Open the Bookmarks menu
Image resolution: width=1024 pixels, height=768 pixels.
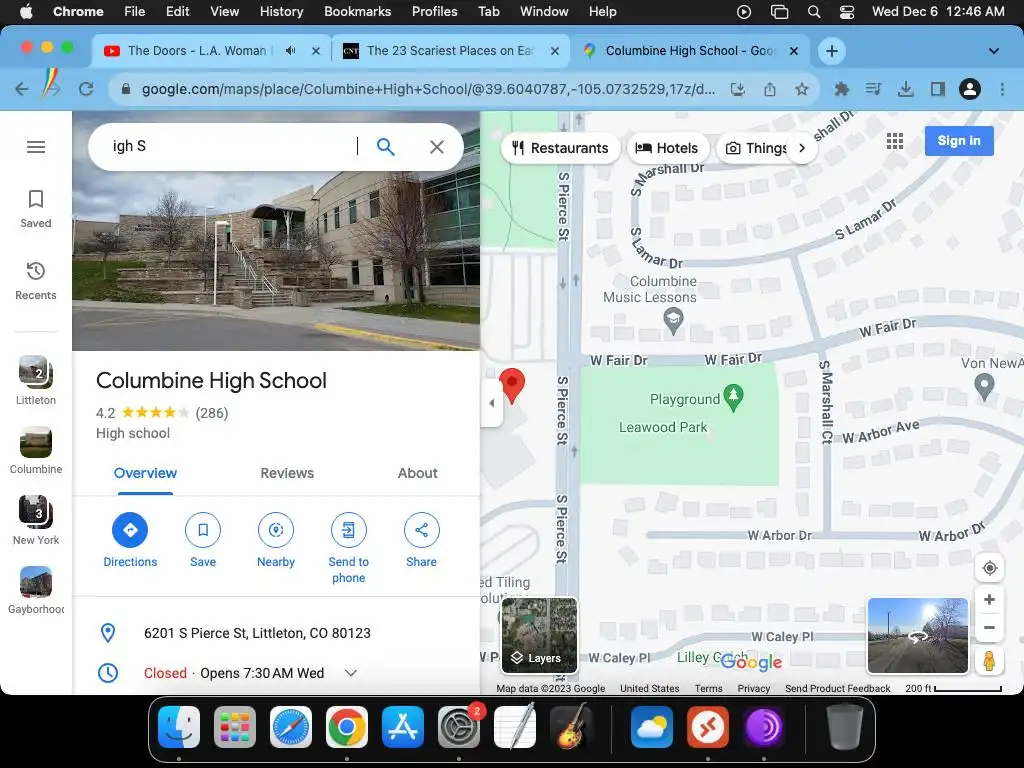click(x=357, y=11)
